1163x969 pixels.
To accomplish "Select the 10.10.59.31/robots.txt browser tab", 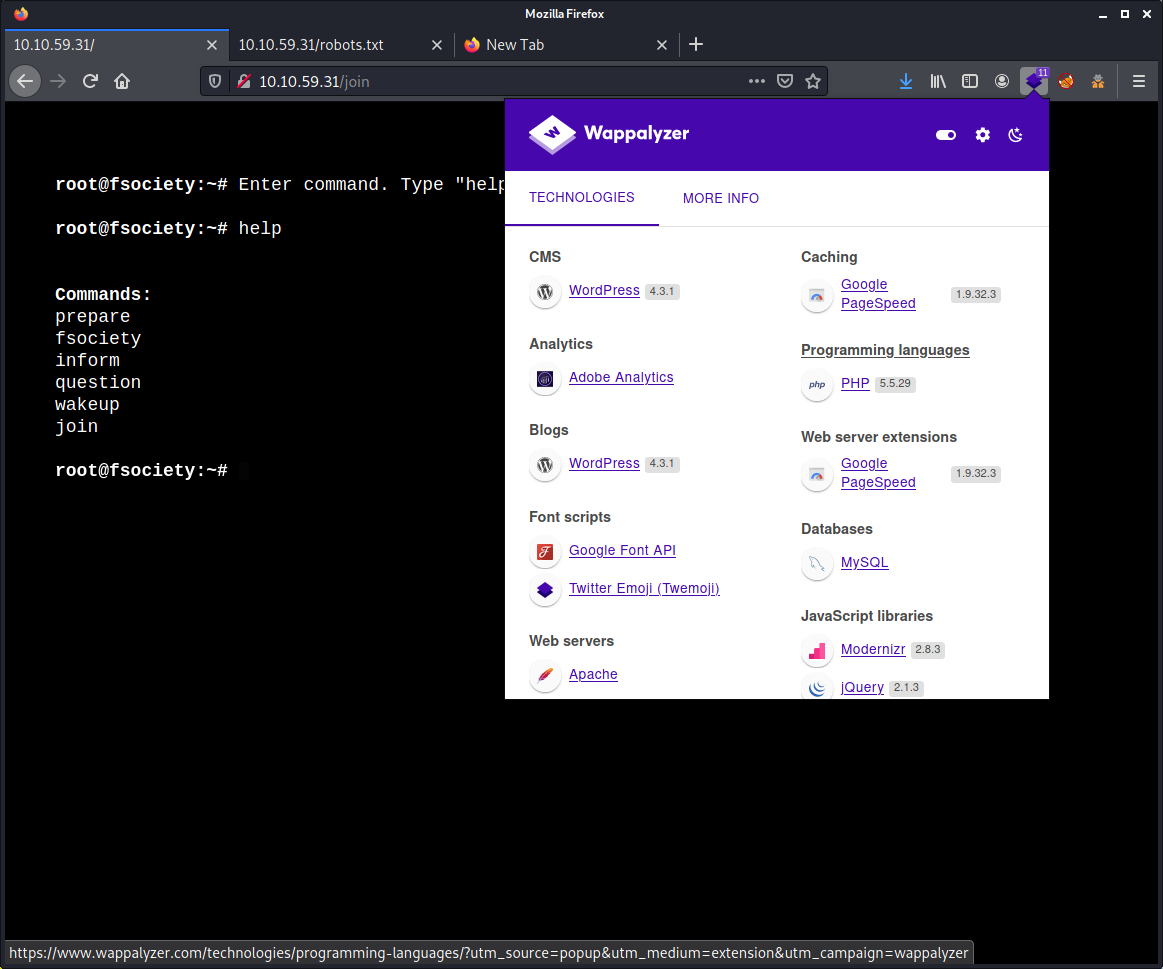I will (x=311, y=45).
